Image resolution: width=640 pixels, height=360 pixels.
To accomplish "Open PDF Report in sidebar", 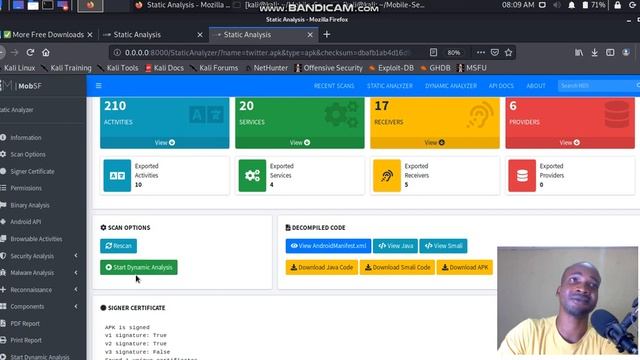I will point(25,324).
